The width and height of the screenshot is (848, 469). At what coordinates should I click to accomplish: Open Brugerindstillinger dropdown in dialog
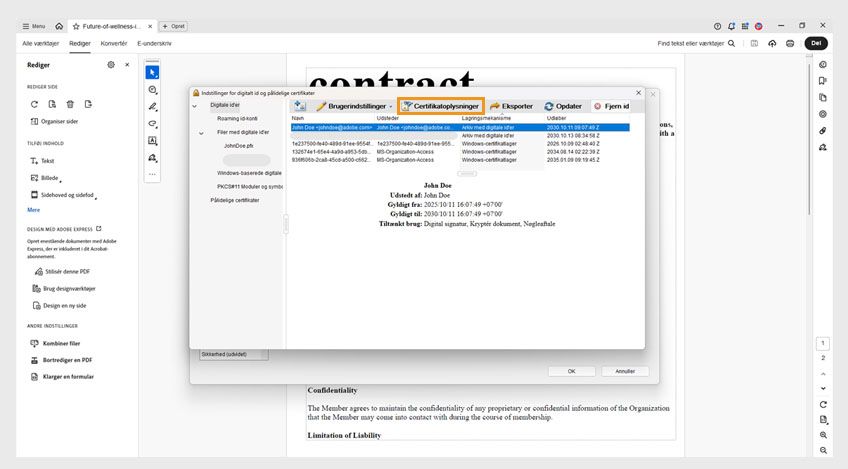355,106
